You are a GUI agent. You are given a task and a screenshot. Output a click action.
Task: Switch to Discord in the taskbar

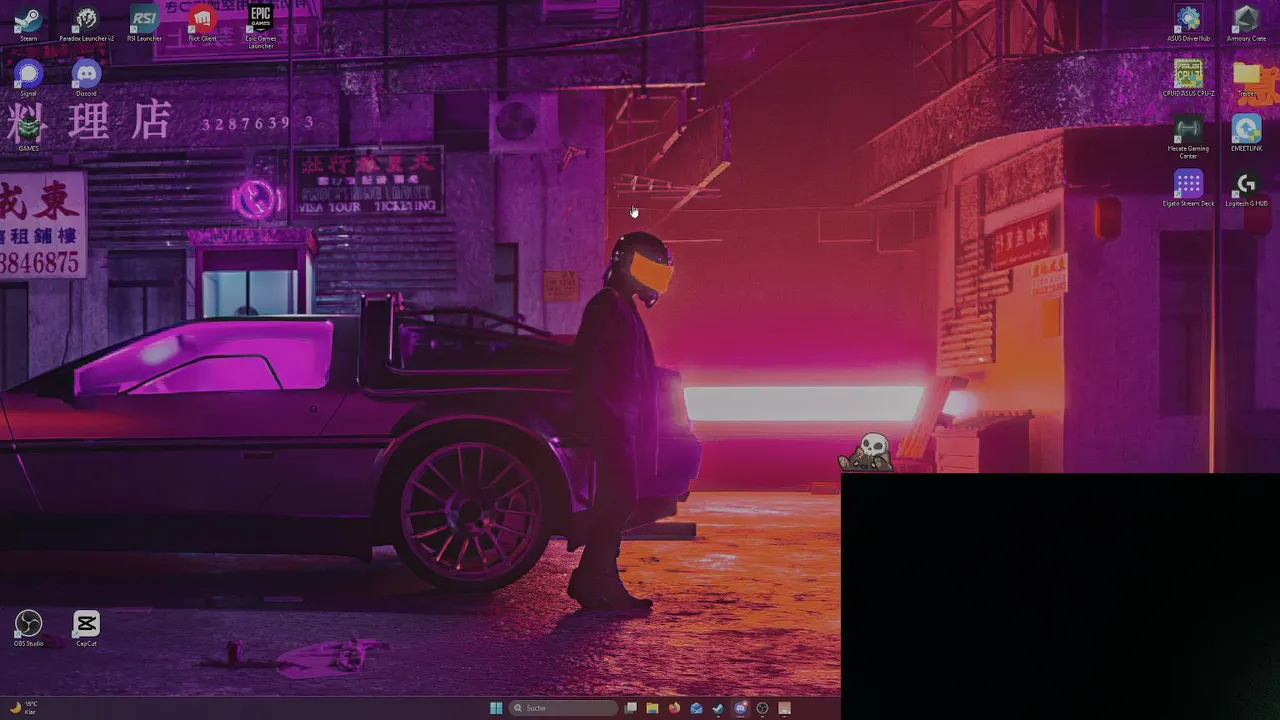[x=740, y=708]
